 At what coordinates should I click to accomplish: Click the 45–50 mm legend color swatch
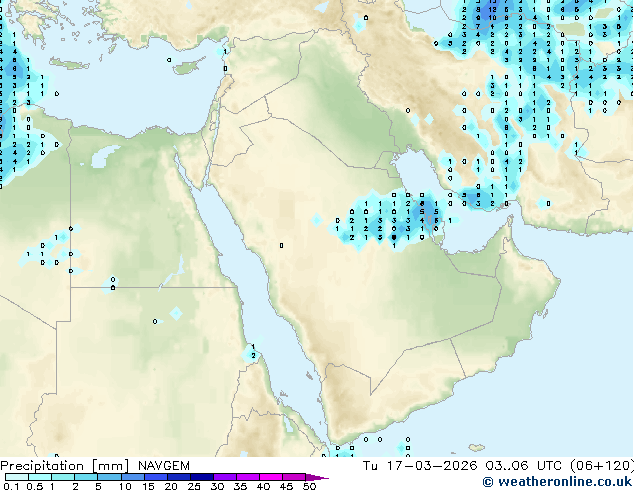click(x=294, y=477)
